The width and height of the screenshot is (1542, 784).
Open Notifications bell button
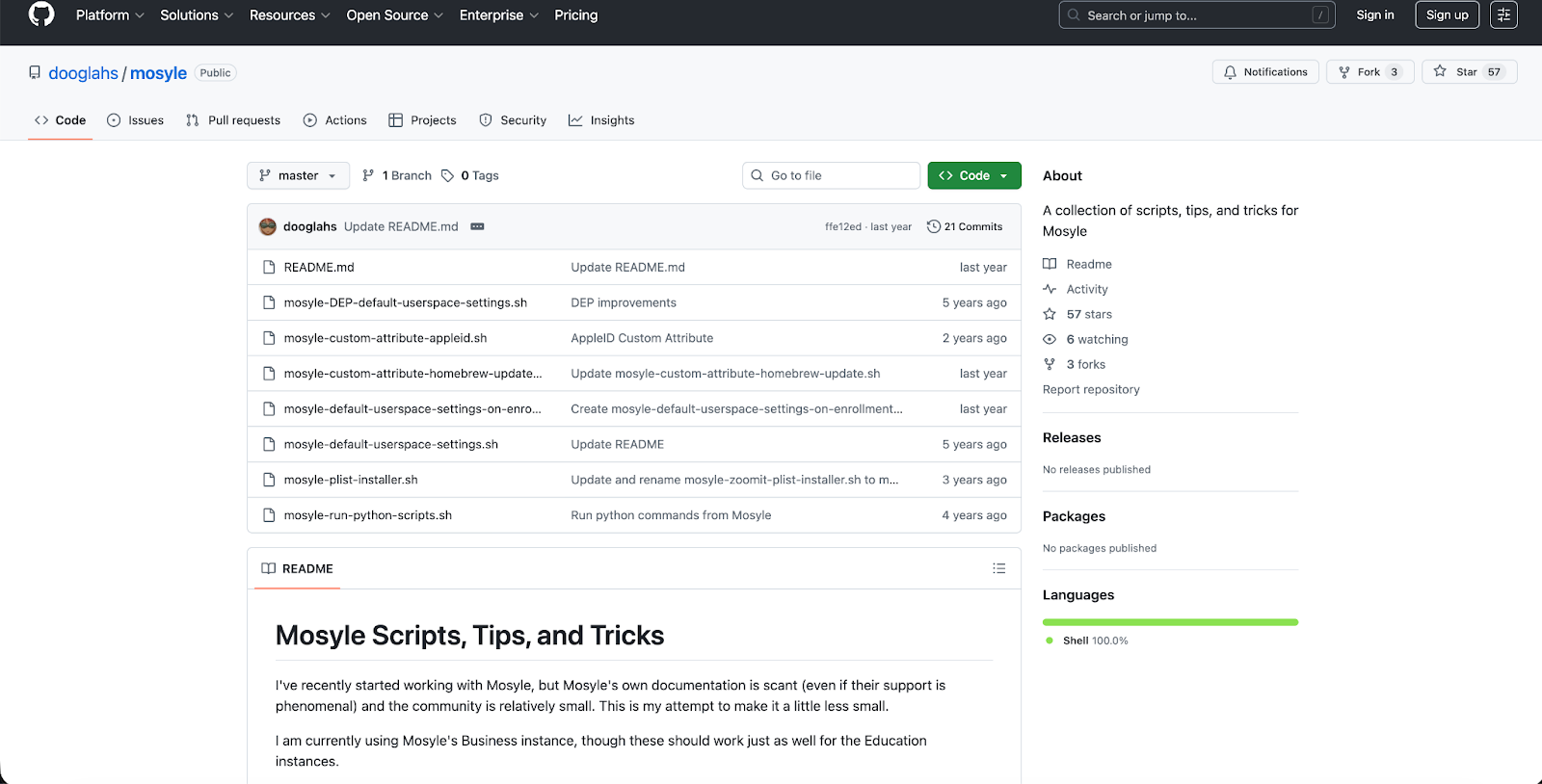pyautogui.click(x=1265, y=72)
